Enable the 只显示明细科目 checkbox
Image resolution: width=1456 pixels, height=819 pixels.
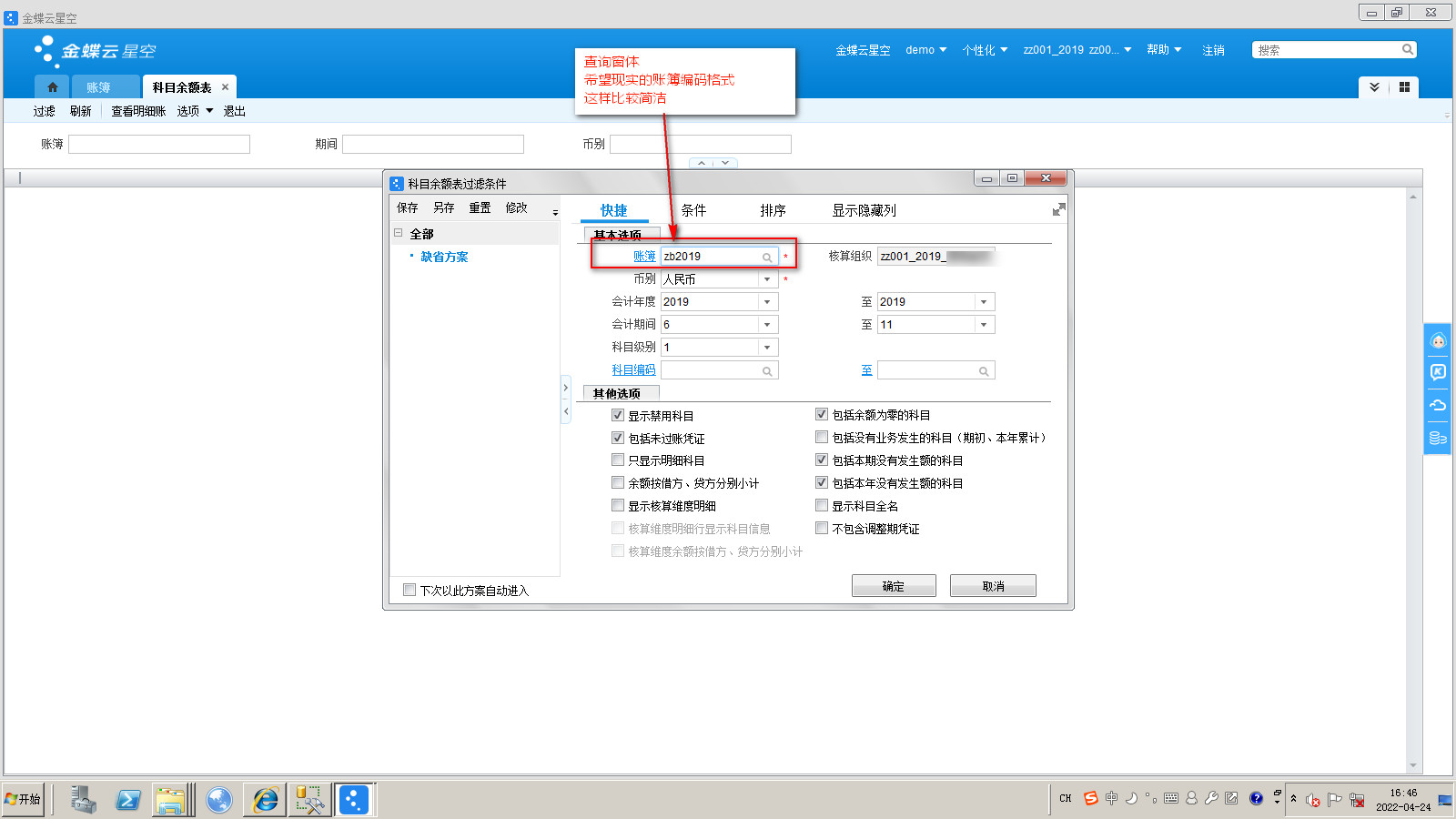(x=618, y=460)
